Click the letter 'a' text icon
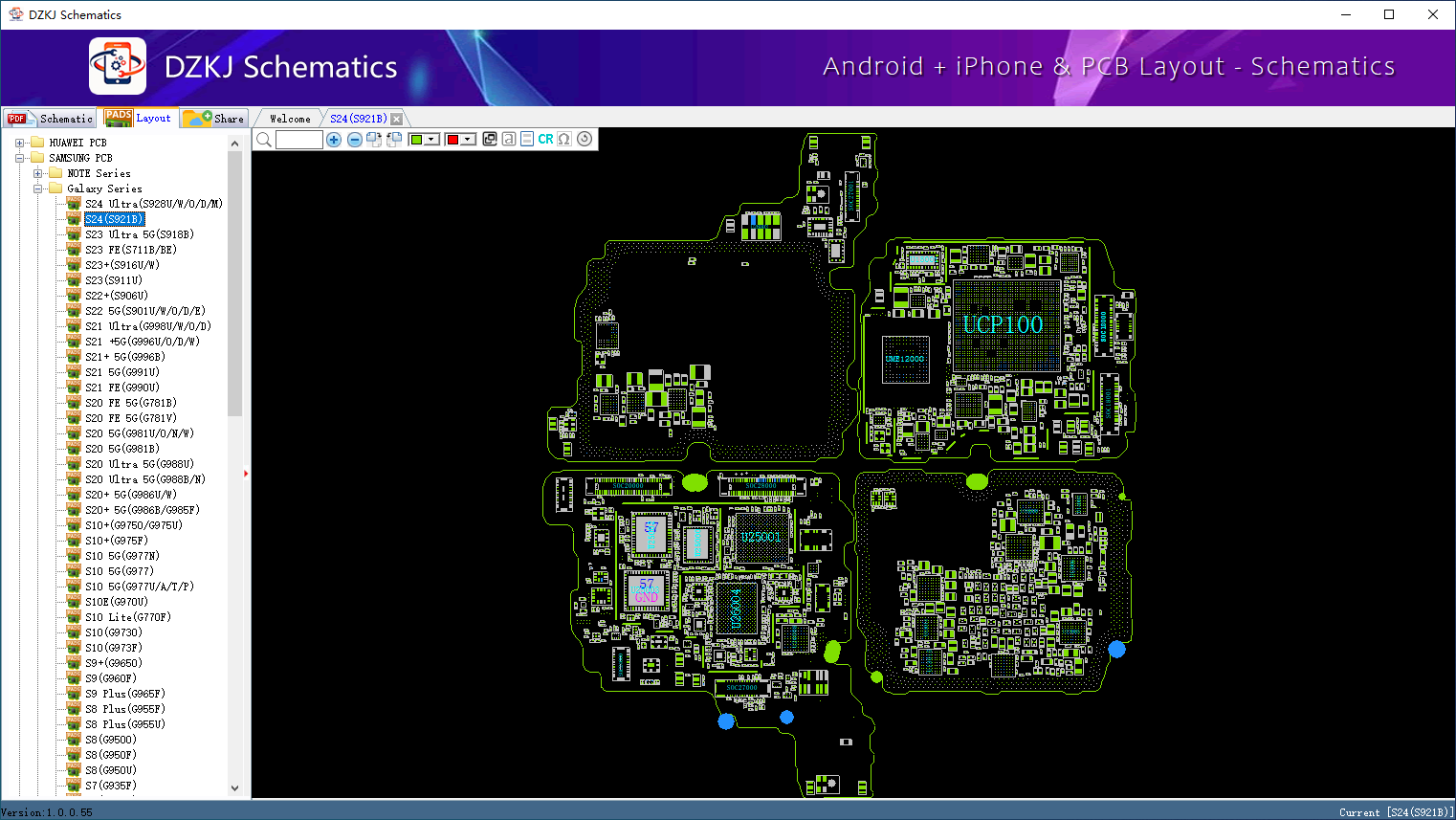The image size is (1456, 820). tap(509, 139)
